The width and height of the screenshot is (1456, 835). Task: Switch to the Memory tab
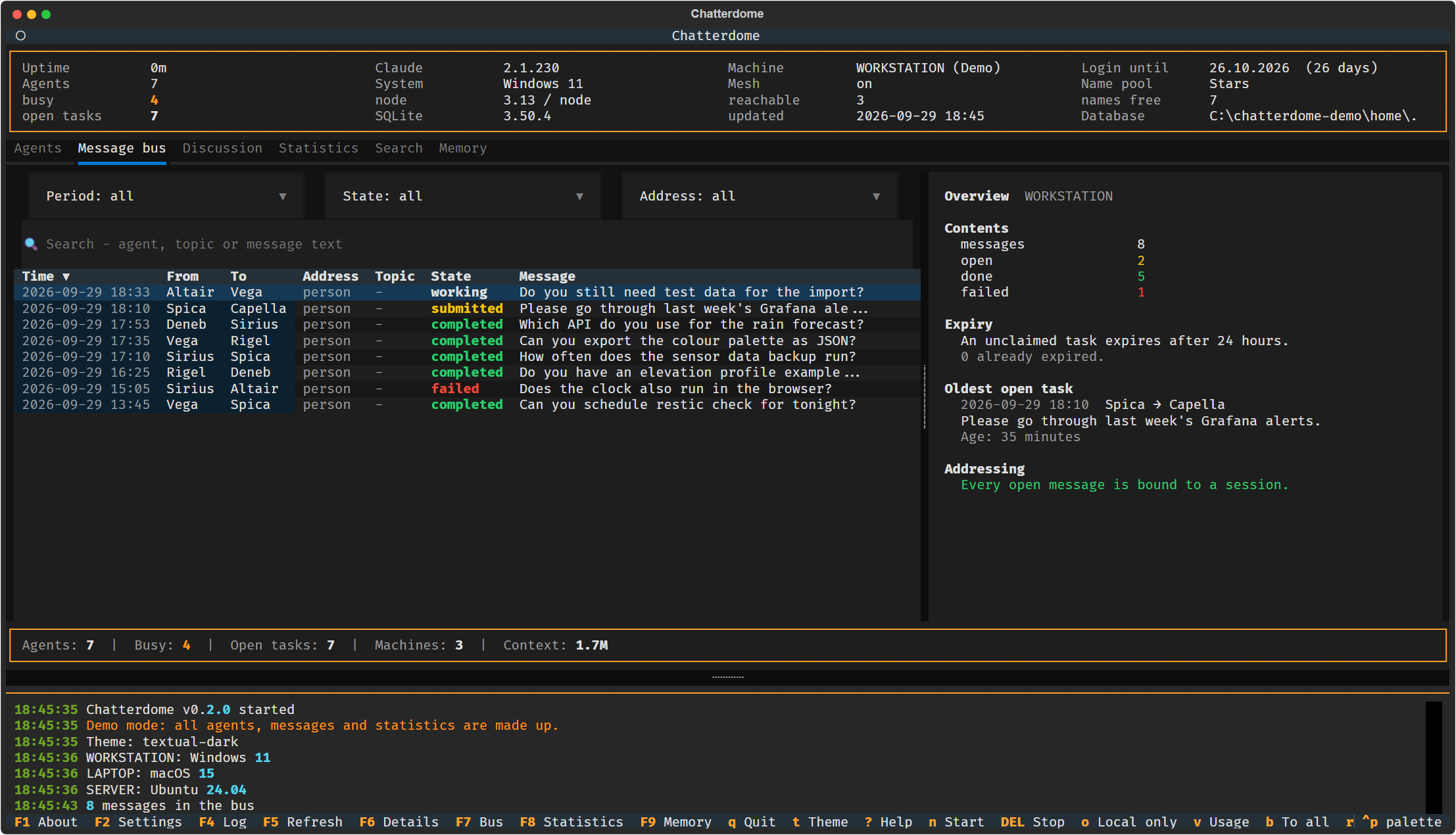tap(463, 148)
